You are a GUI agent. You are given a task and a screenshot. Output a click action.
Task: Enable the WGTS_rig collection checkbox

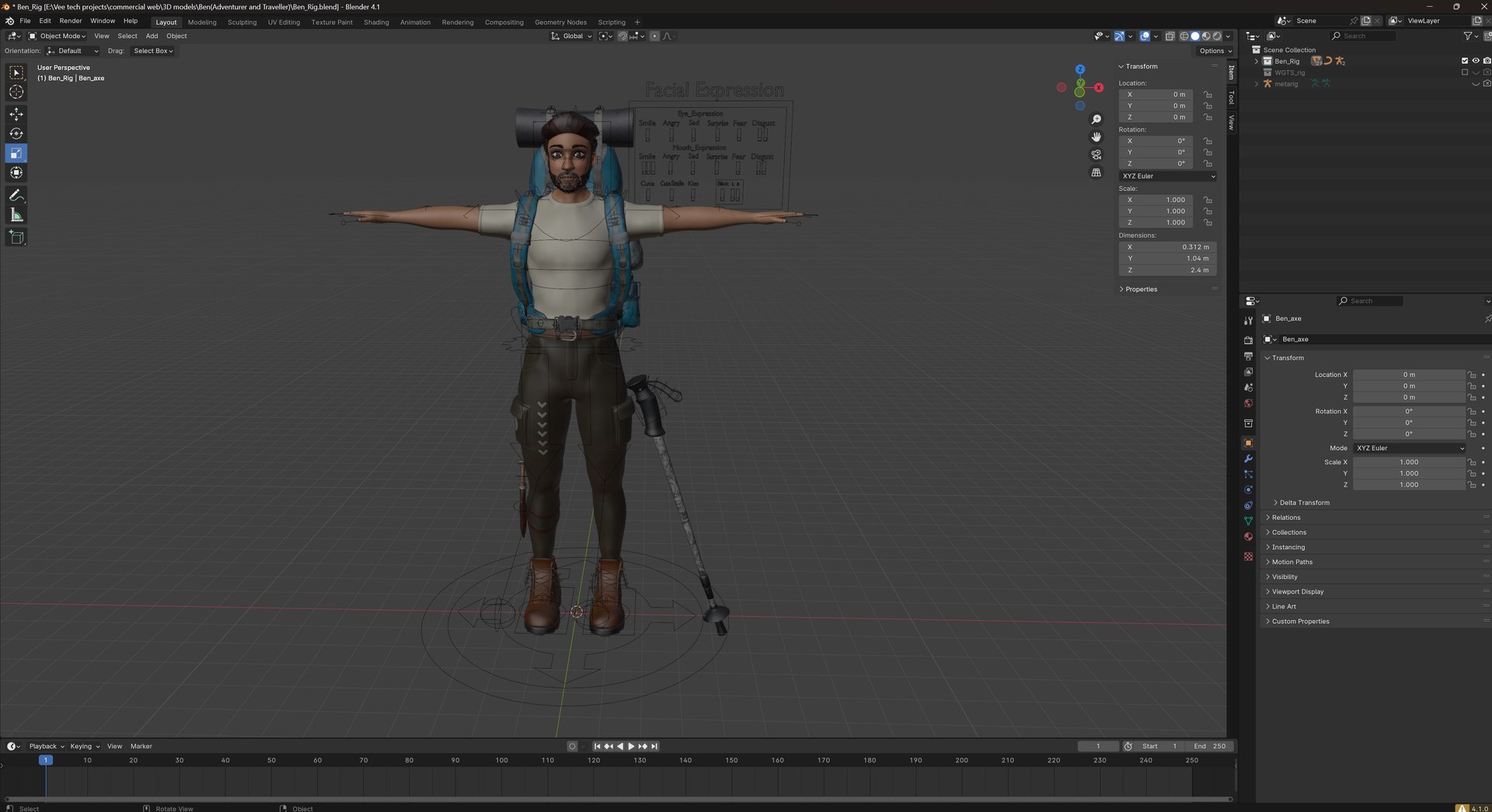[1465, 72]
